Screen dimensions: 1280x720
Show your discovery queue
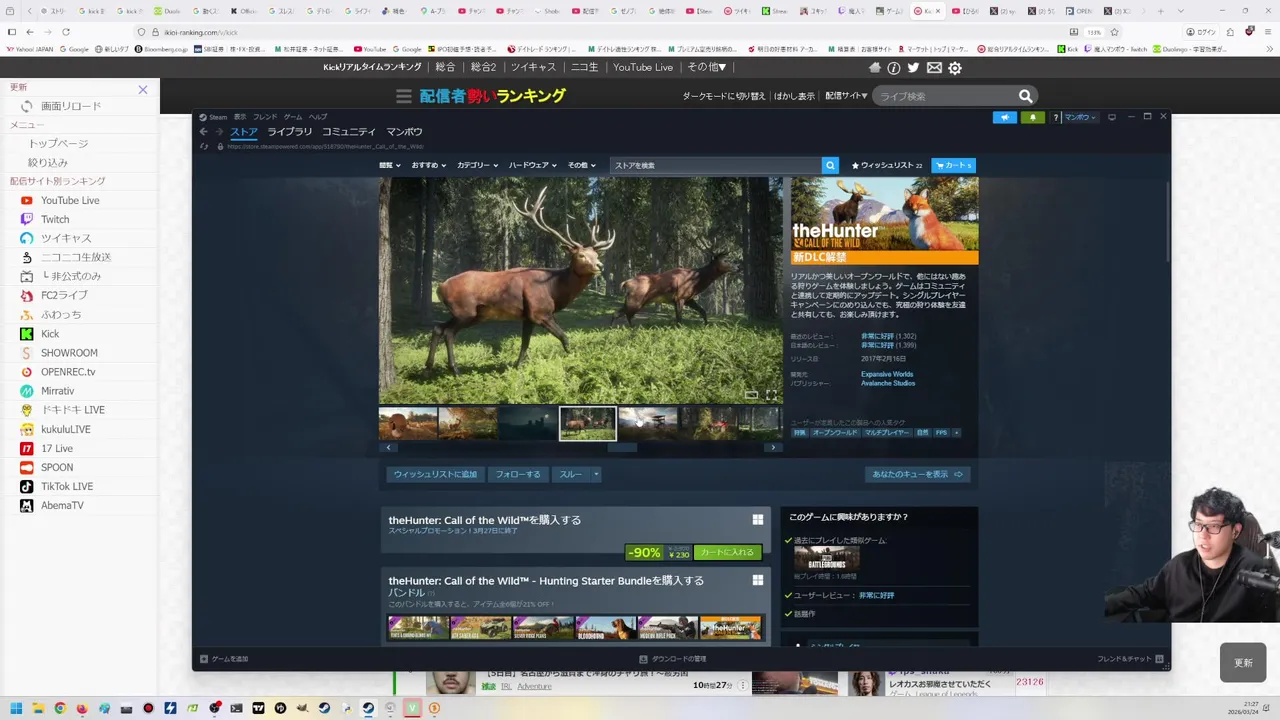[x=917, y=474]
